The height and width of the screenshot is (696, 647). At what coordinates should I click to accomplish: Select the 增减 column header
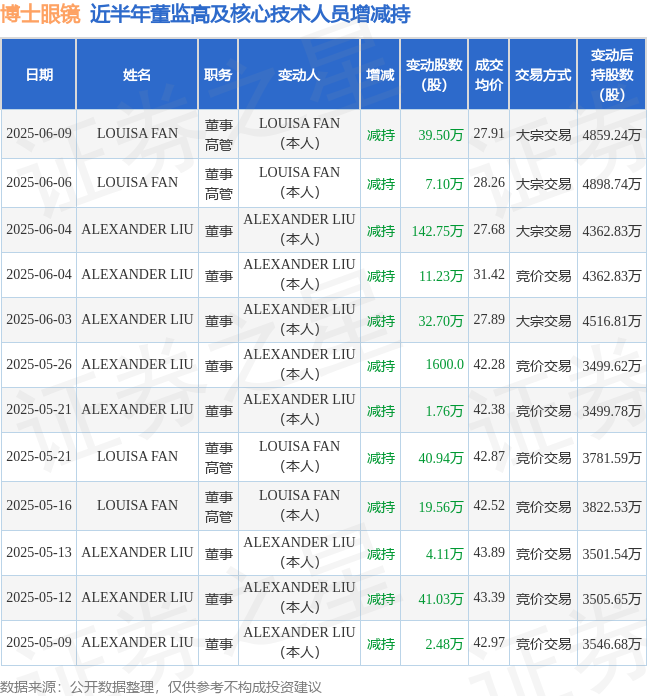[380, 75]
